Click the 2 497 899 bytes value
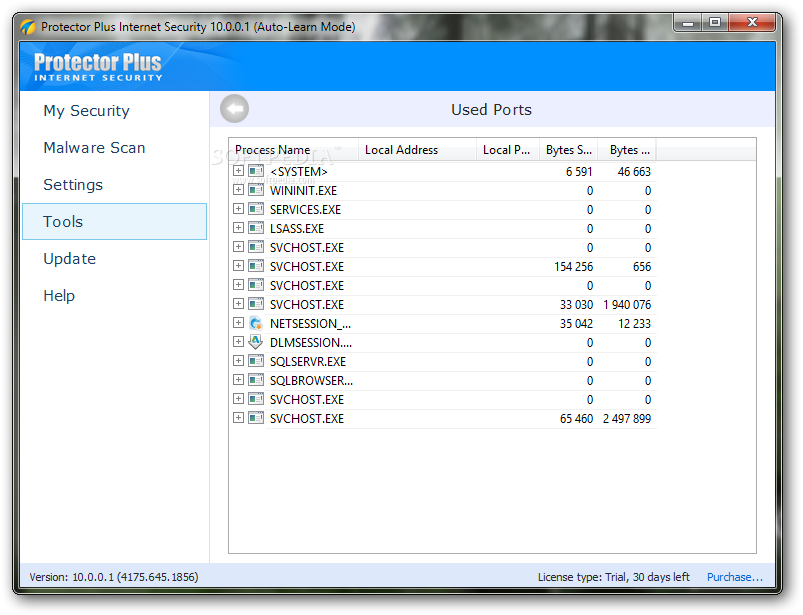The width and height of the screenshot is (803, 615). [x=627, y=418]
